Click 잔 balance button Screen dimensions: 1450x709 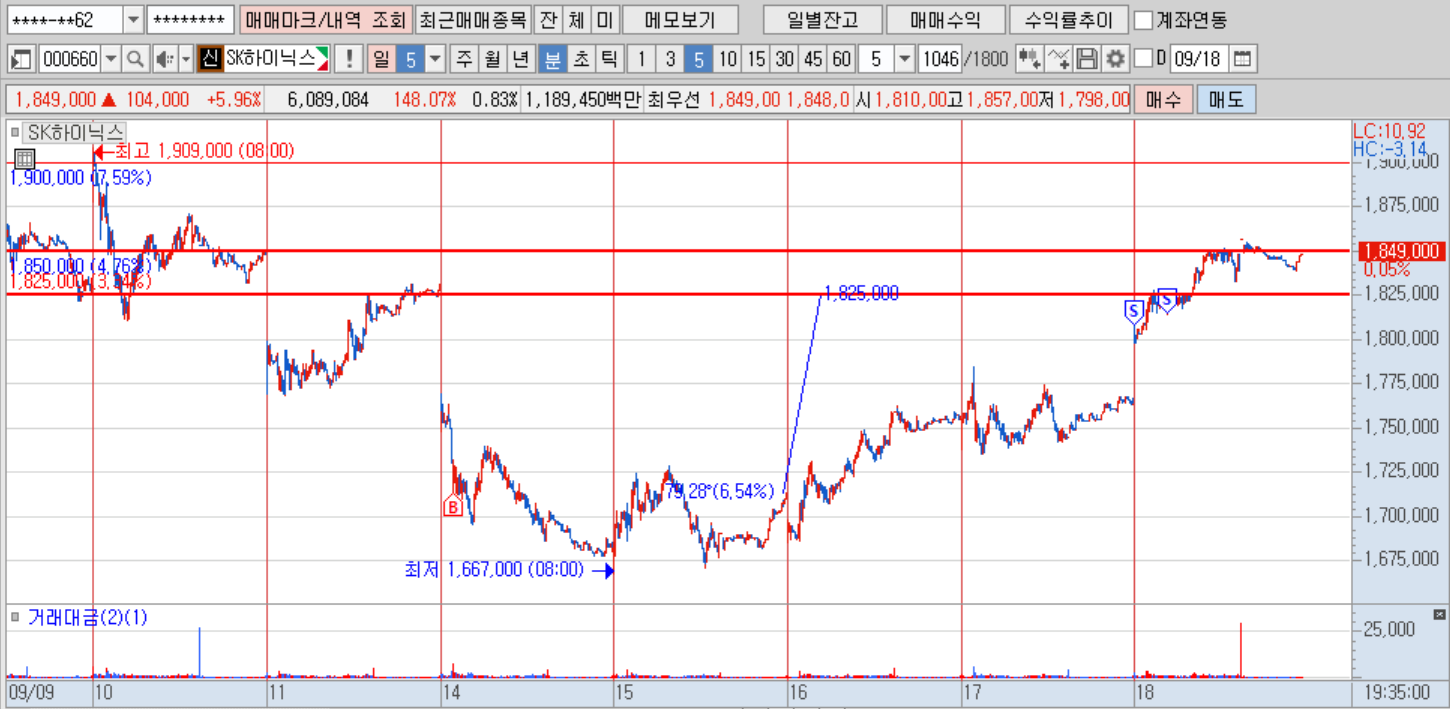(548, 19)
